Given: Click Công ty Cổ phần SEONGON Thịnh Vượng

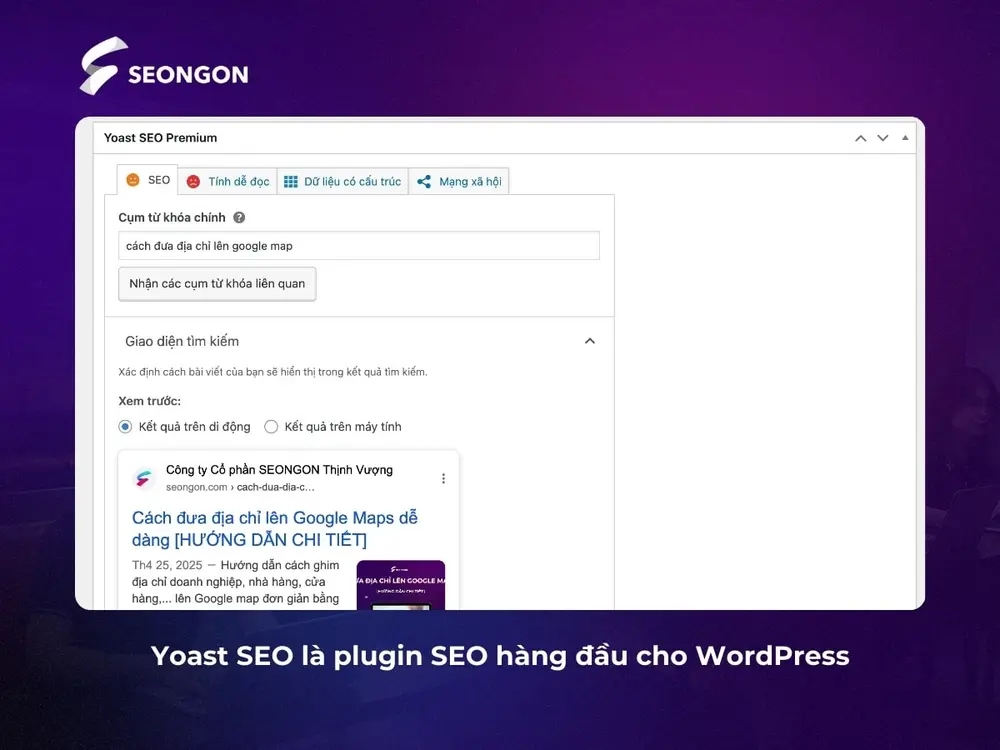Looking at the screenshot, I should tap(279, 470).
